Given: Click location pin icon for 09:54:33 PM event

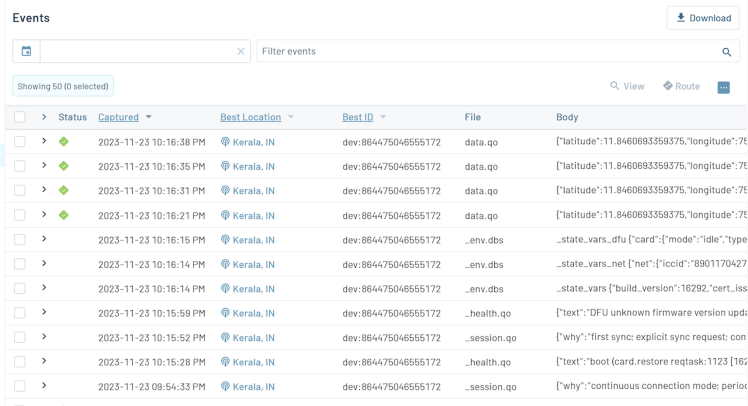Looking at the screenshot, I should (225, 386).
